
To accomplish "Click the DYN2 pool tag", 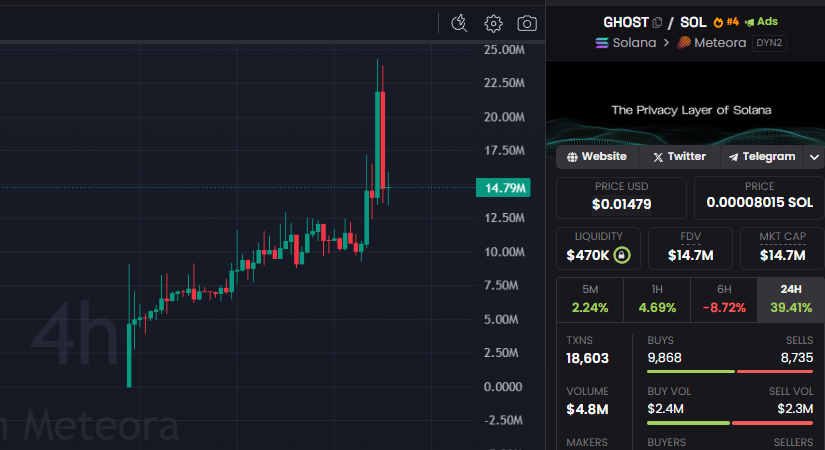I will [769, 43].
